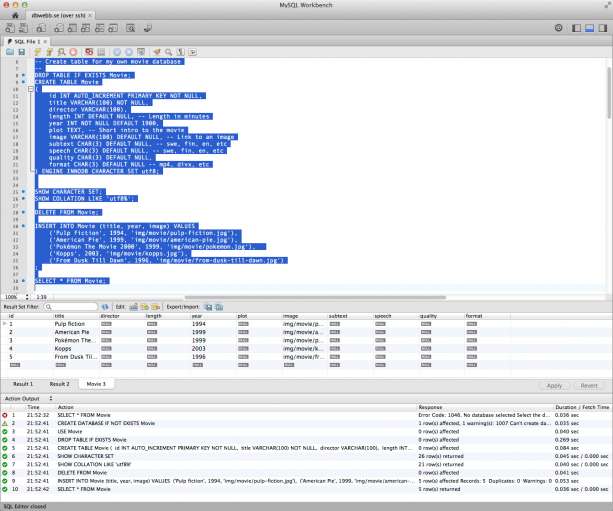Screen dimensions: 613x511
Task: Open inspector for selected object
Action: (41, 28)
